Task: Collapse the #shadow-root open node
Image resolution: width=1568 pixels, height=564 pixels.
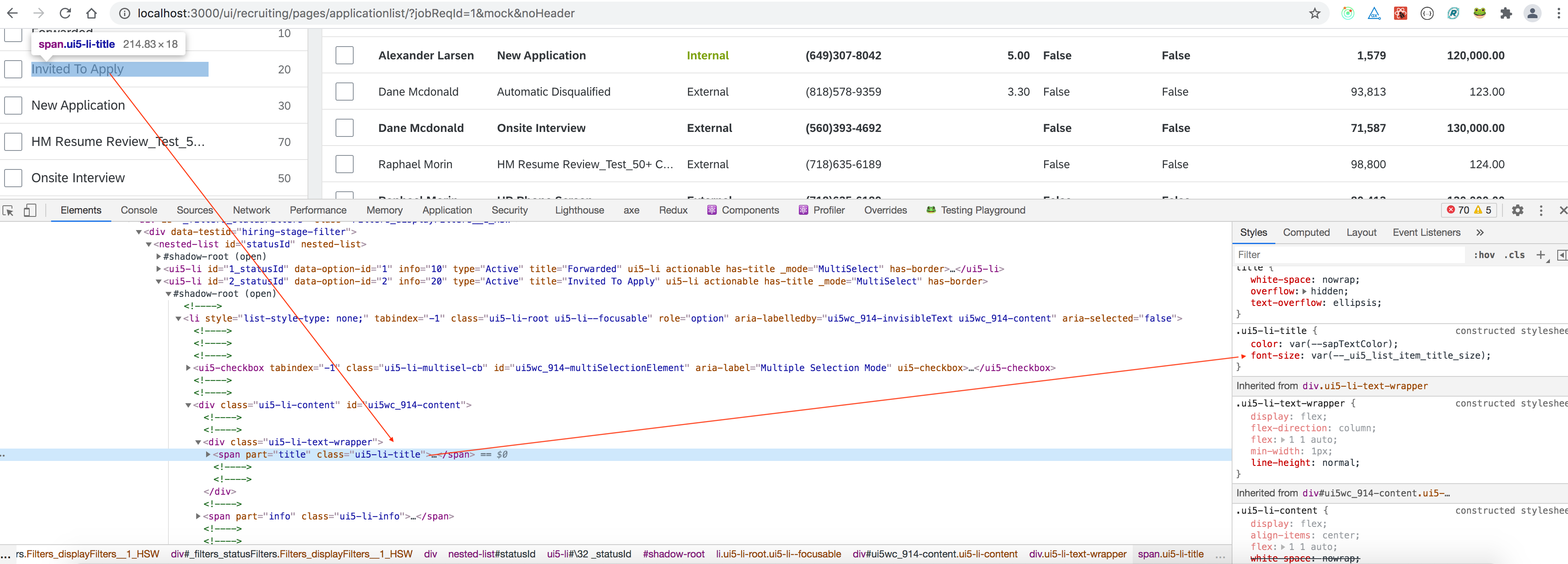Action: click(x=169, y=294)
